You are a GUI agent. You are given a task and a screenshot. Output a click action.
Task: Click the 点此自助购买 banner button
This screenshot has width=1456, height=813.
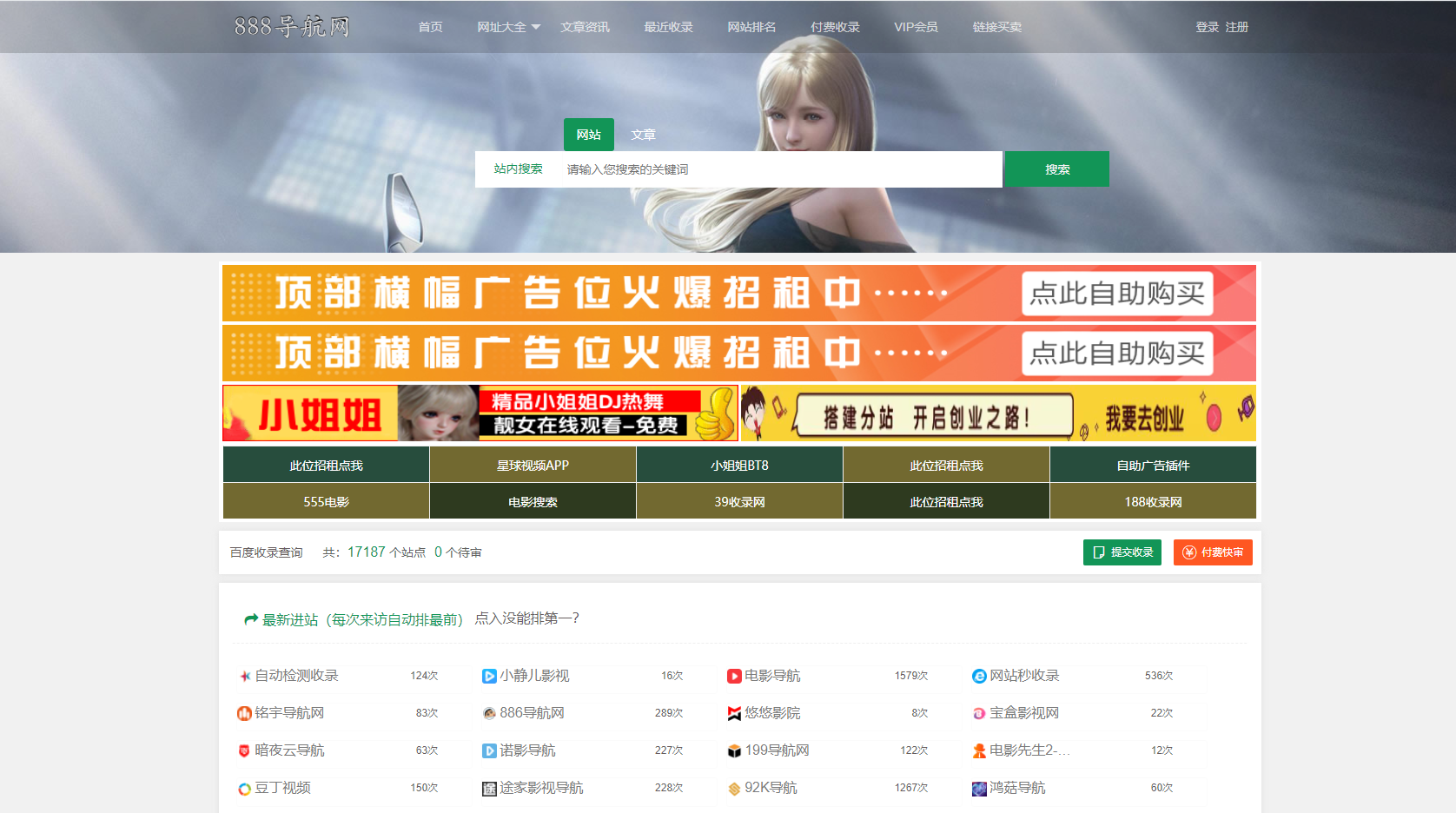[1117, 294]
